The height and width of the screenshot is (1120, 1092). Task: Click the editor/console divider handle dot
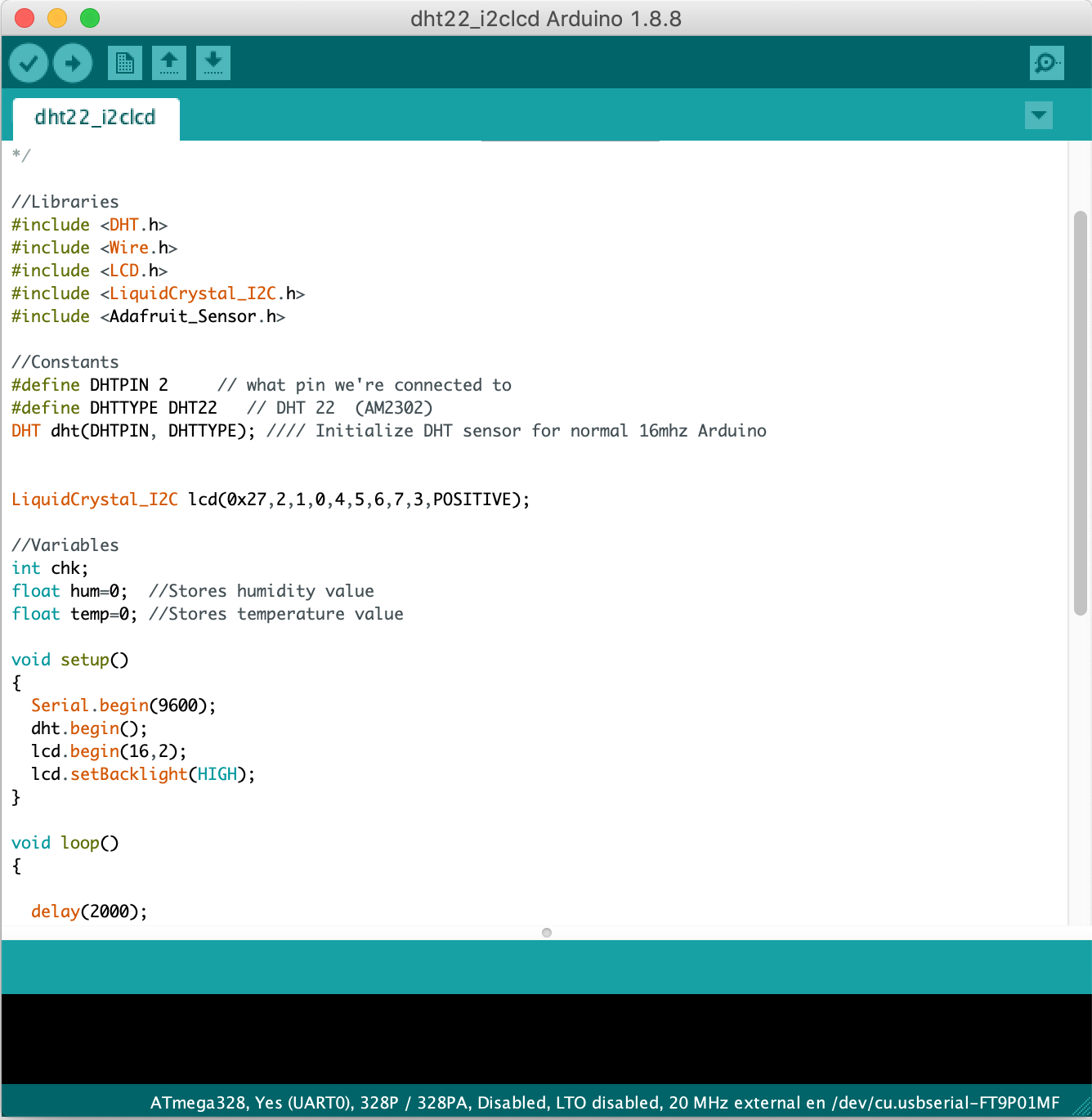[547, 933]
